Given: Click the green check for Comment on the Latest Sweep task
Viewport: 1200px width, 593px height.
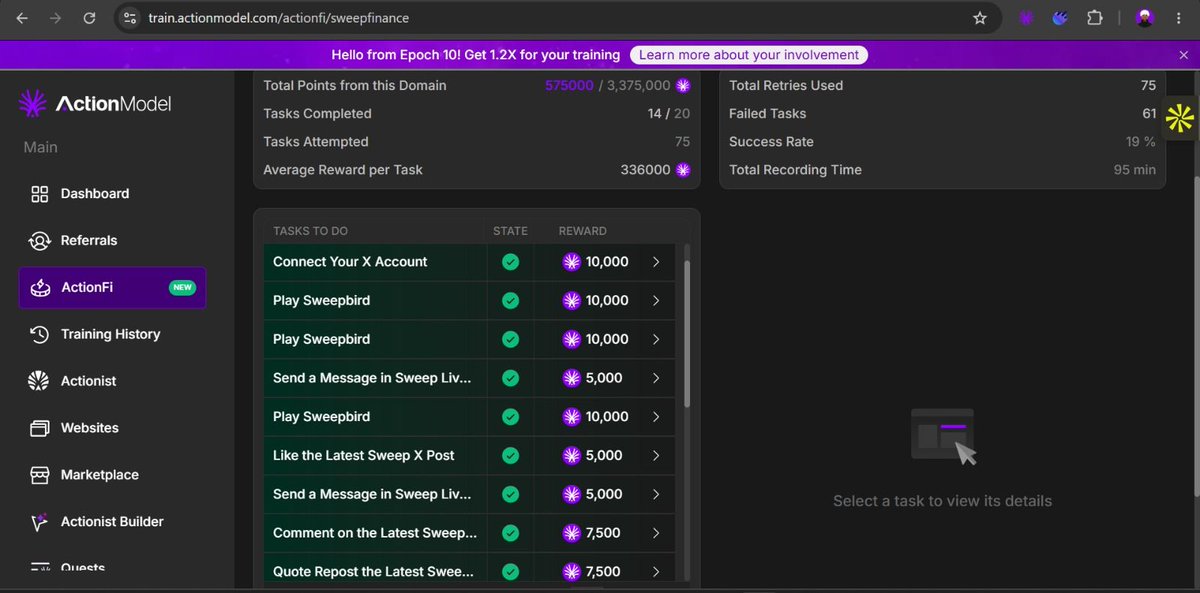Looking at the screenshot, I should pyautogui.click(x=510, y=533).
